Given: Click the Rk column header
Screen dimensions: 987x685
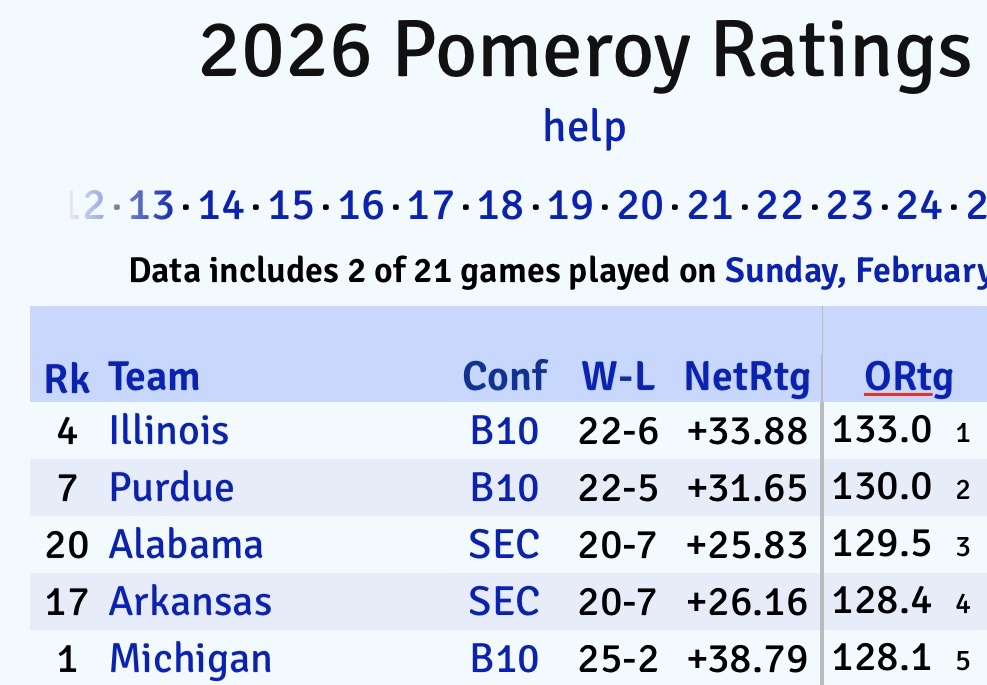Looking at the screenshot, I should 67,379.
